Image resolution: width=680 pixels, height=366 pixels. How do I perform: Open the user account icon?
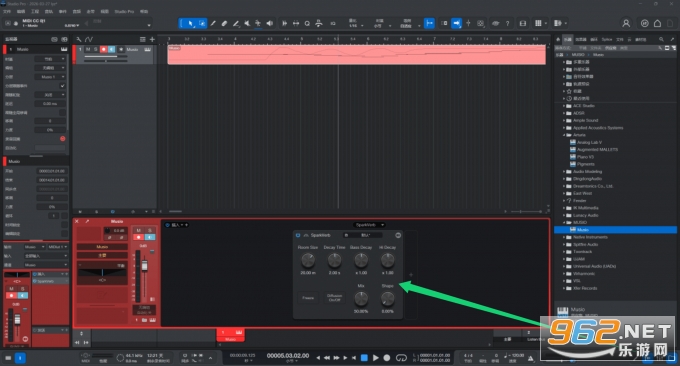[x=626, y=23]
